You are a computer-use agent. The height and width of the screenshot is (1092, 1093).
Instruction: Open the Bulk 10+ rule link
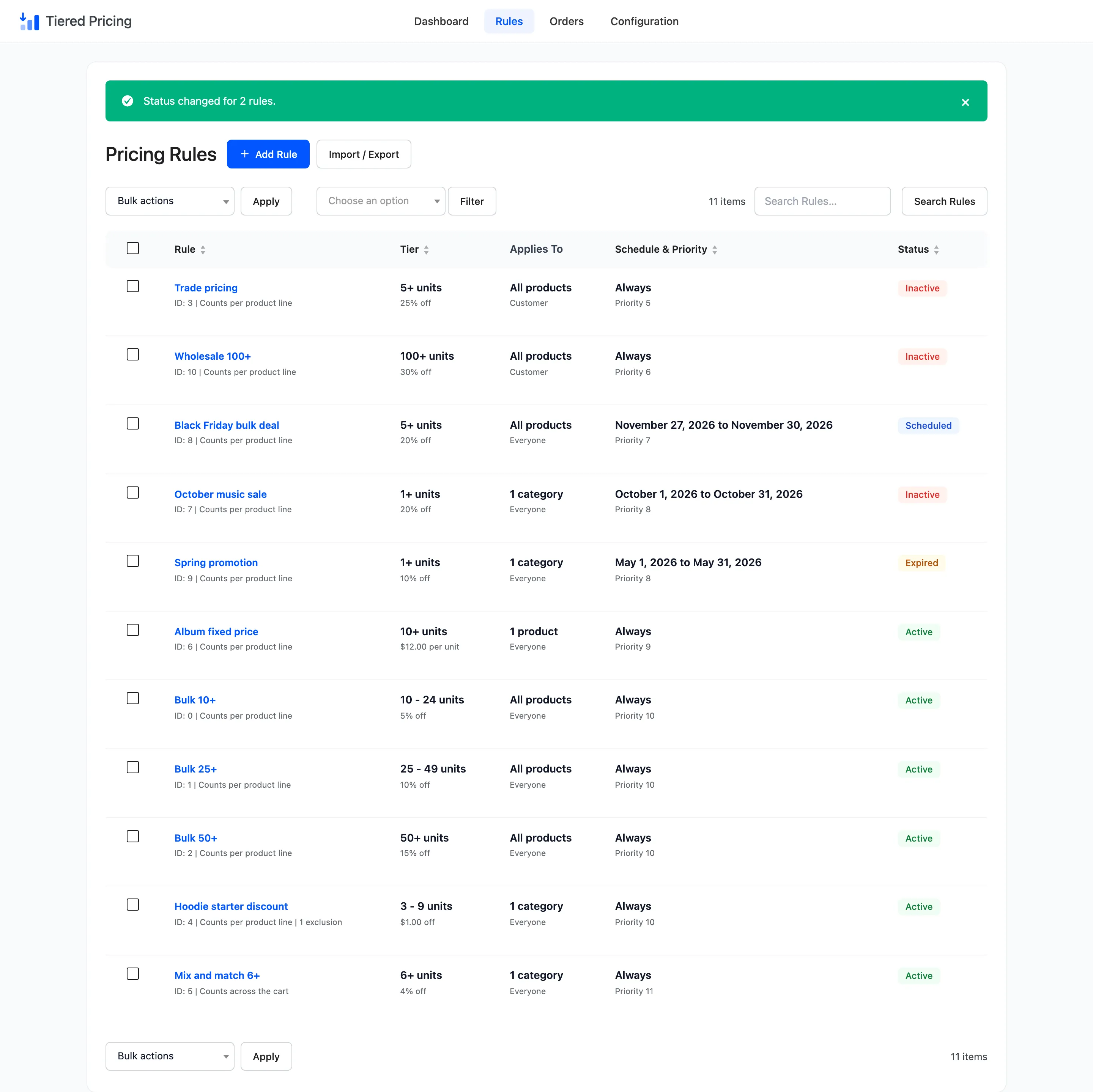click(x=195, y=700)
